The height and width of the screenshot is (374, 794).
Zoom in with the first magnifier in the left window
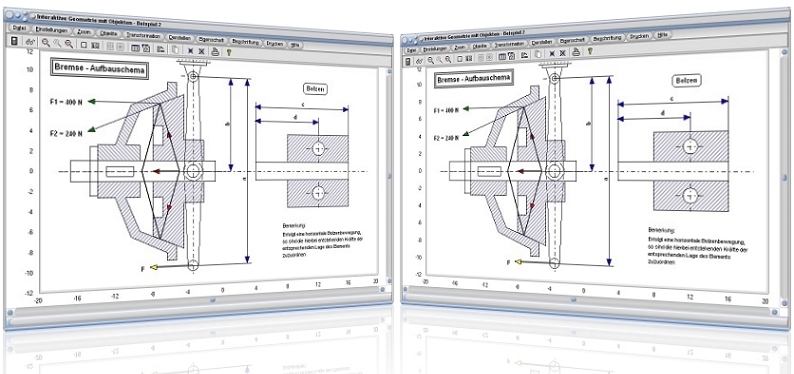(x=46, y=43)
